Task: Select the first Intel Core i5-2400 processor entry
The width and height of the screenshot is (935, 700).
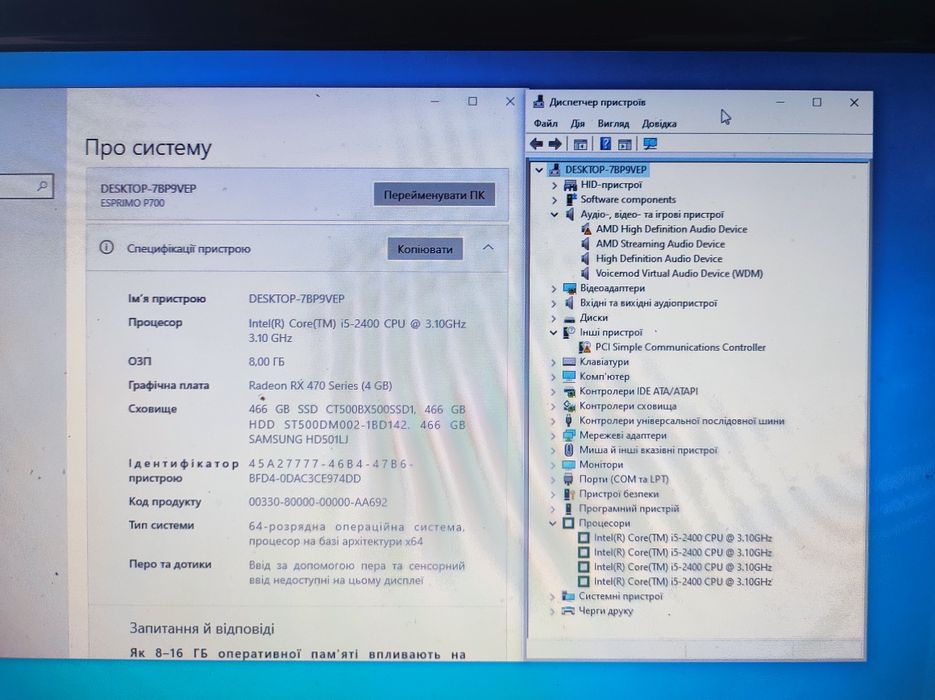Action: (x=682, y=538)
